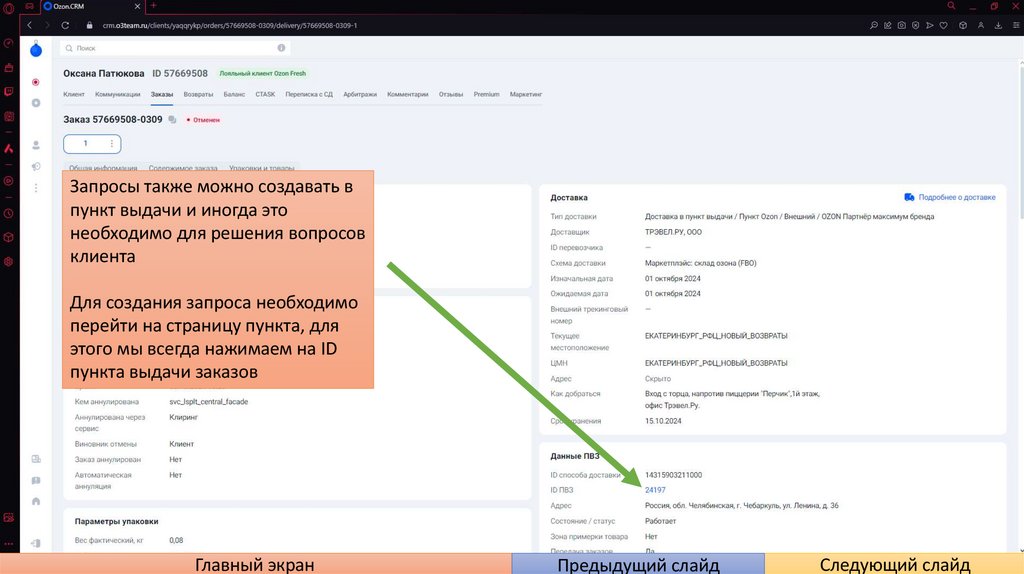Open the Возвраты tab
Image resolution: width=1024 pixels, height=574 pixels.
click(x=199, y=94)
